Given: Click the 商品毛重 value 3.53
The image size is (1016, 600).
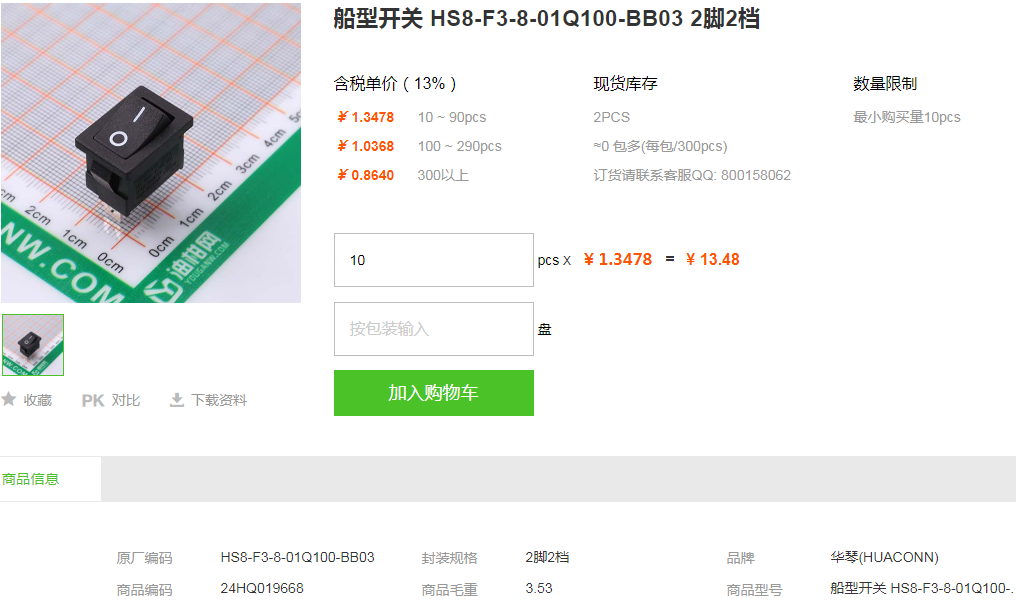Looking at the screenshot, I should tap(539, 588).
